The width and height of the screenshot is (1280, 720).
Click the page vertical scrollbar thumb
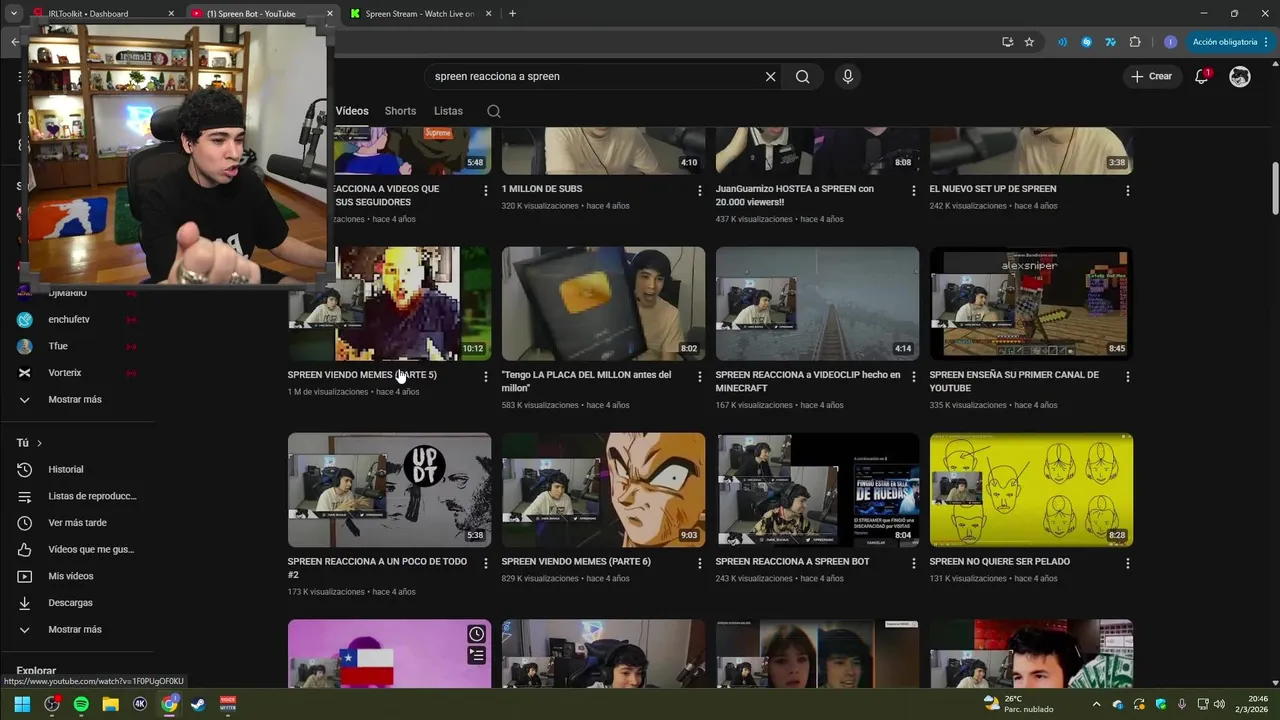[x=1275, y=187]
